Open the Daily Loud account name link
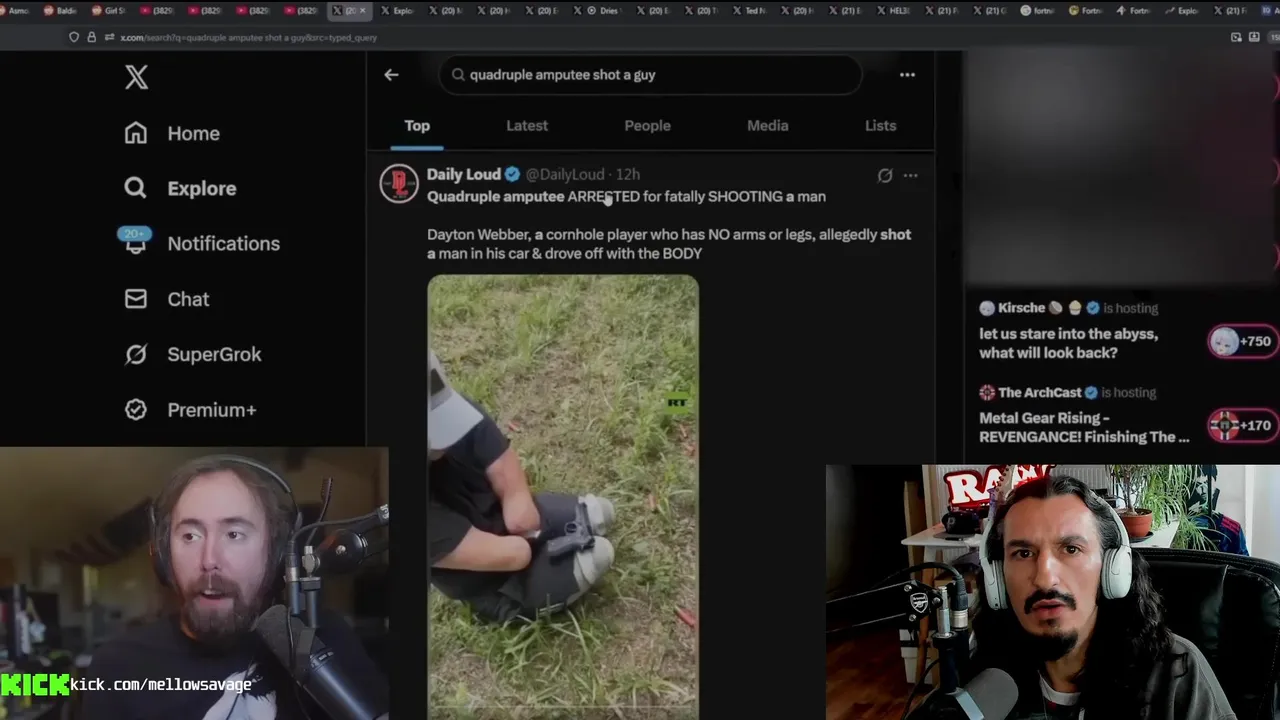 click(x=464, y=174)
